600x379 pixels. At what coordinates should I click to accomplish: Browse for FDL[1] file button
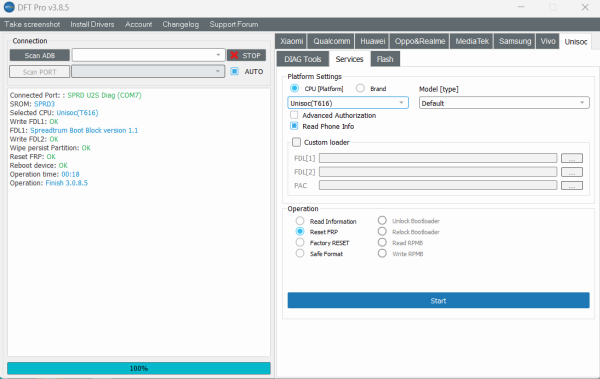tap(572, 158)
